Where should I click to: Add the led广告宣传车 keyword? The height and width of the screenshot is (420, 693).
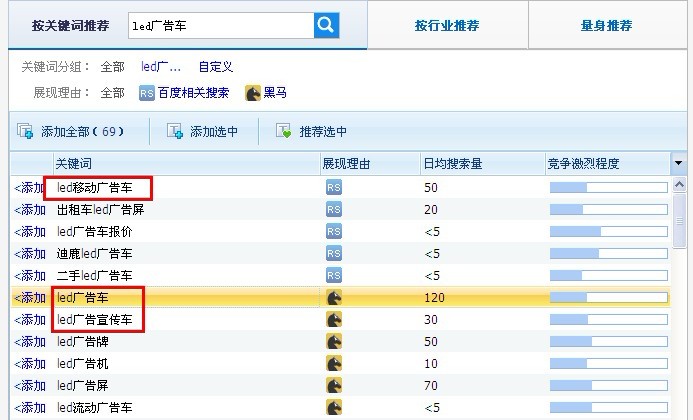(30, 319)
